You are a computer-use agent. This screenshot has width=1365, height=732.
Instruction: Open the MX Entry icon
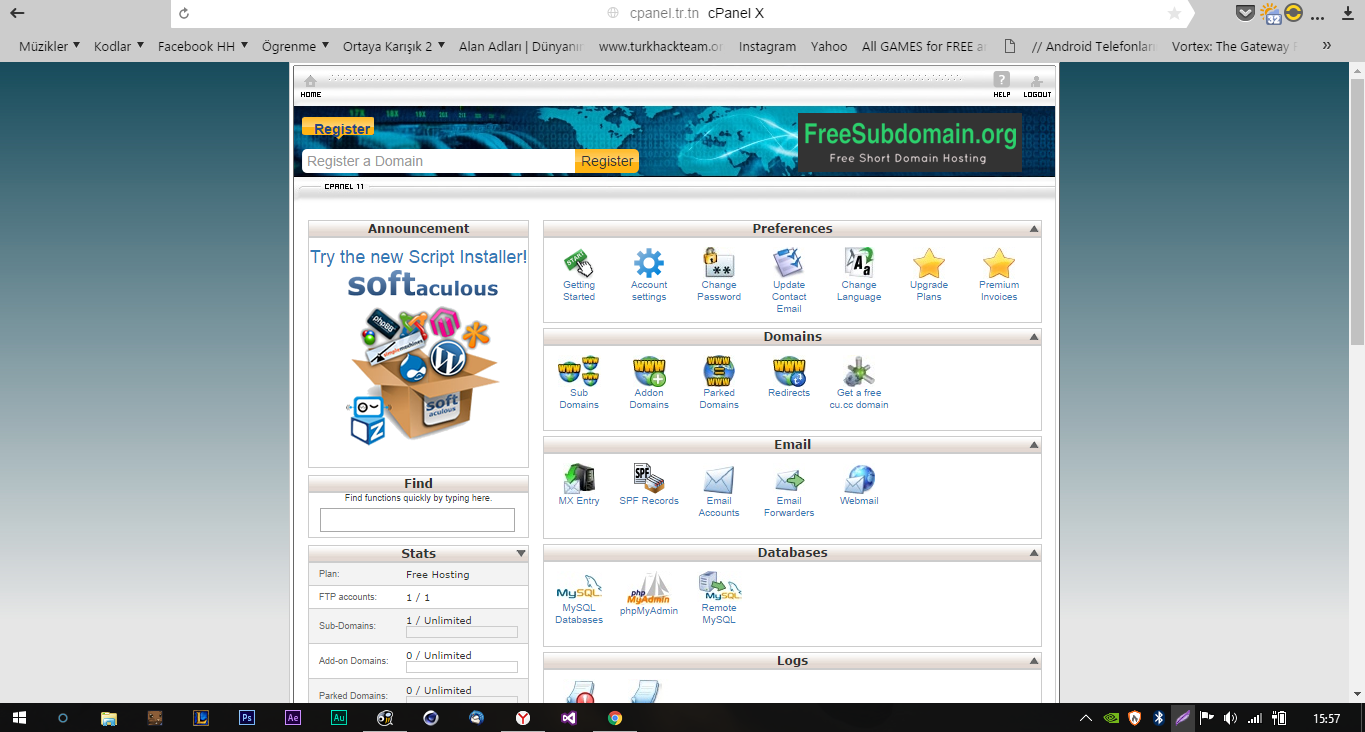point(579,480)
